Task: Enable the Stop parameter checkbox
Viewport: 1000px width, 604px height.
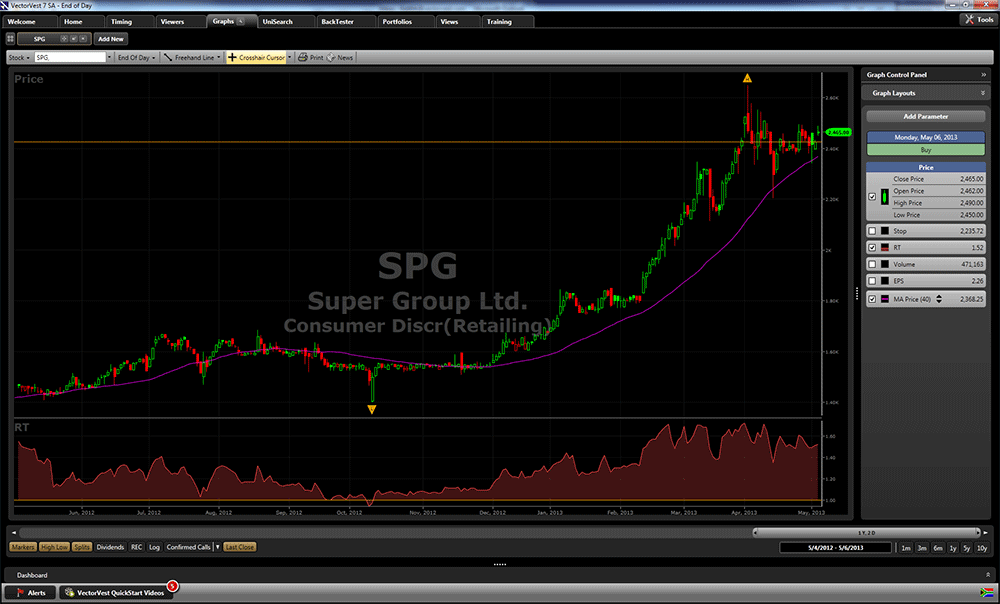Action: 872,231
